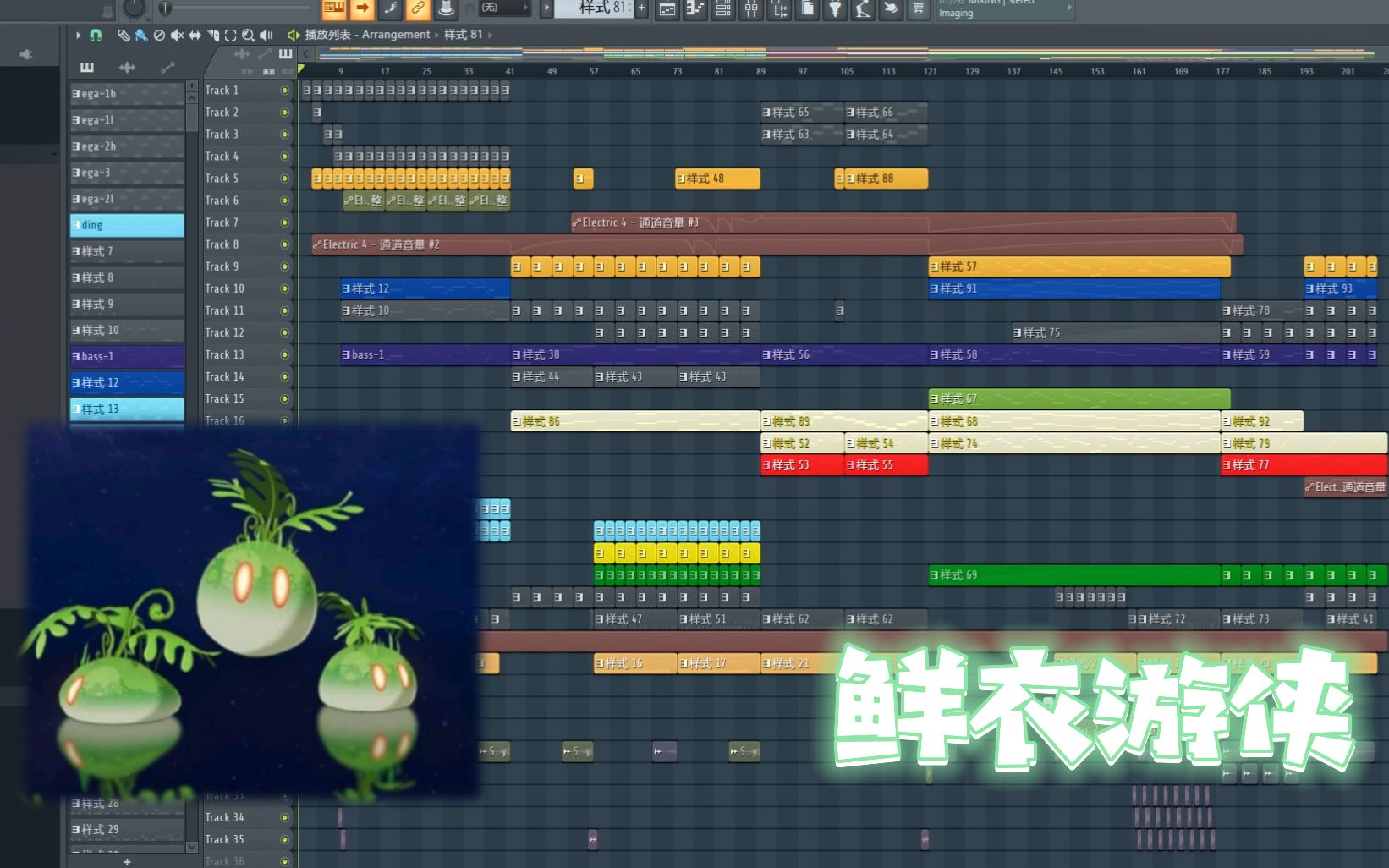1389x868 pixels.
Task: Open pattern selector arrow left of 样式 81
Action: click(x=546, y=8)
